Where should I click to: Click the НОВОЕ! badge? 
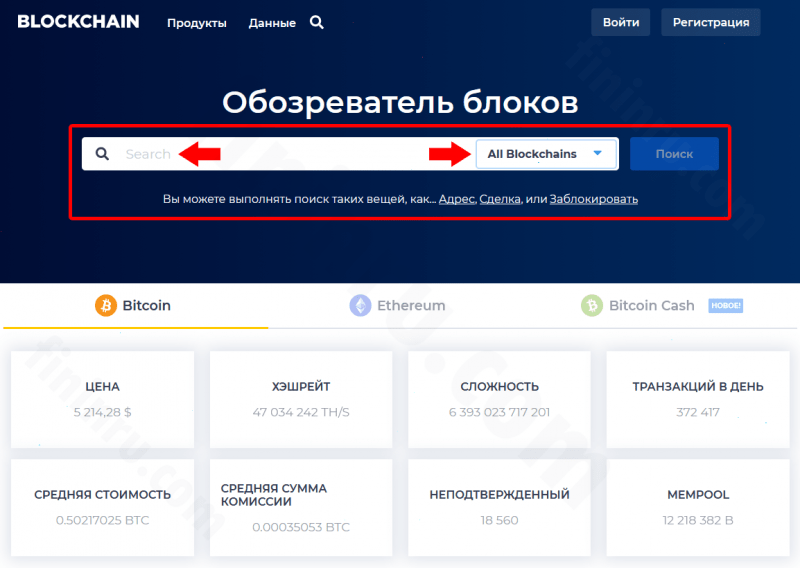pyautogui.click(x=726, y=306)
